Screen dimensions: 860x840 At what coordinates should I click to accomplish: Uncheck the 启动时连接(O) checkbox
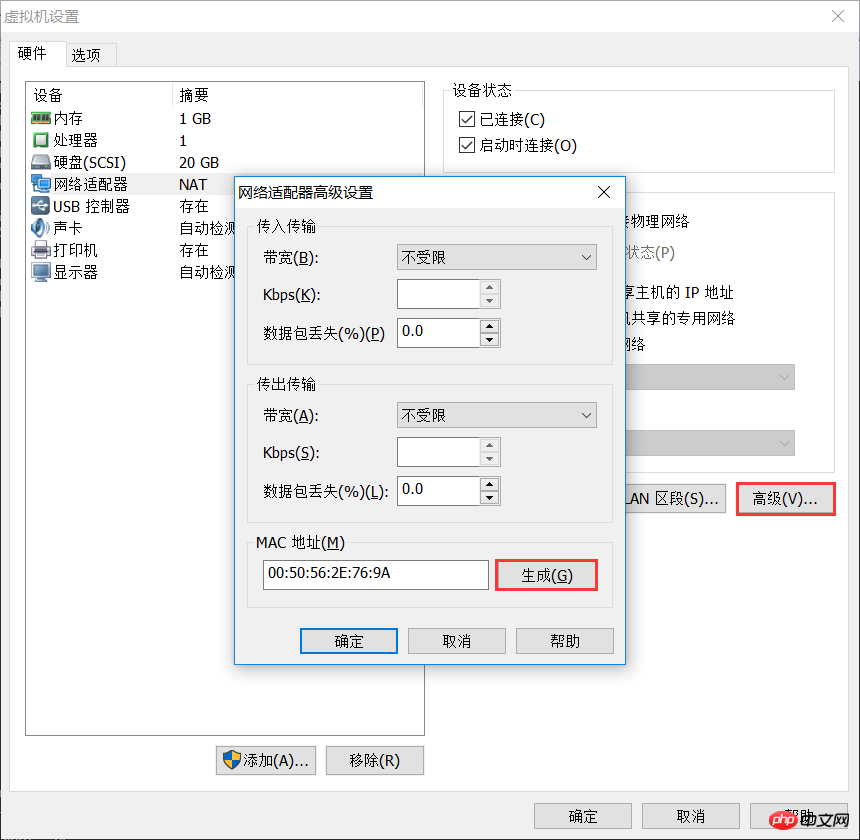467,145
